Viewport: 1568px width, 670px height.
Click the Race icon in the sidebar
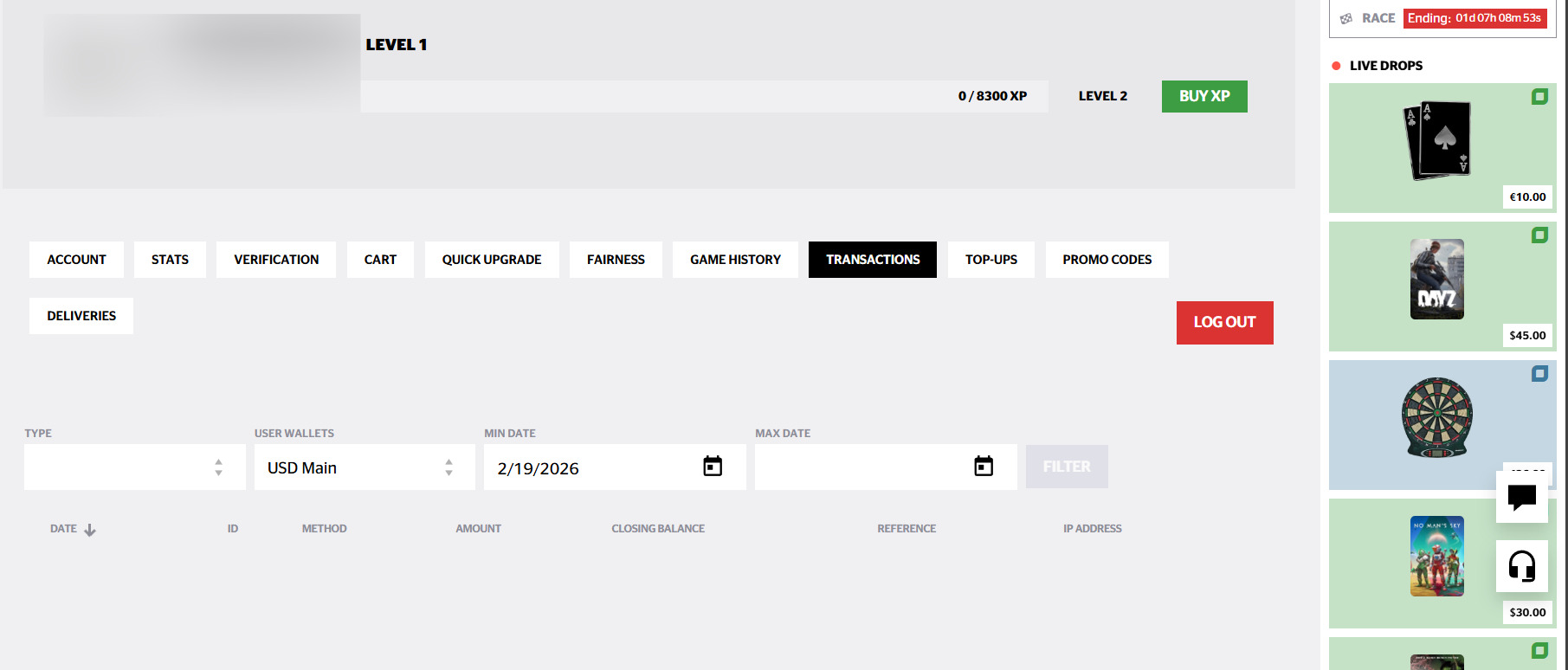(1346, 18)
